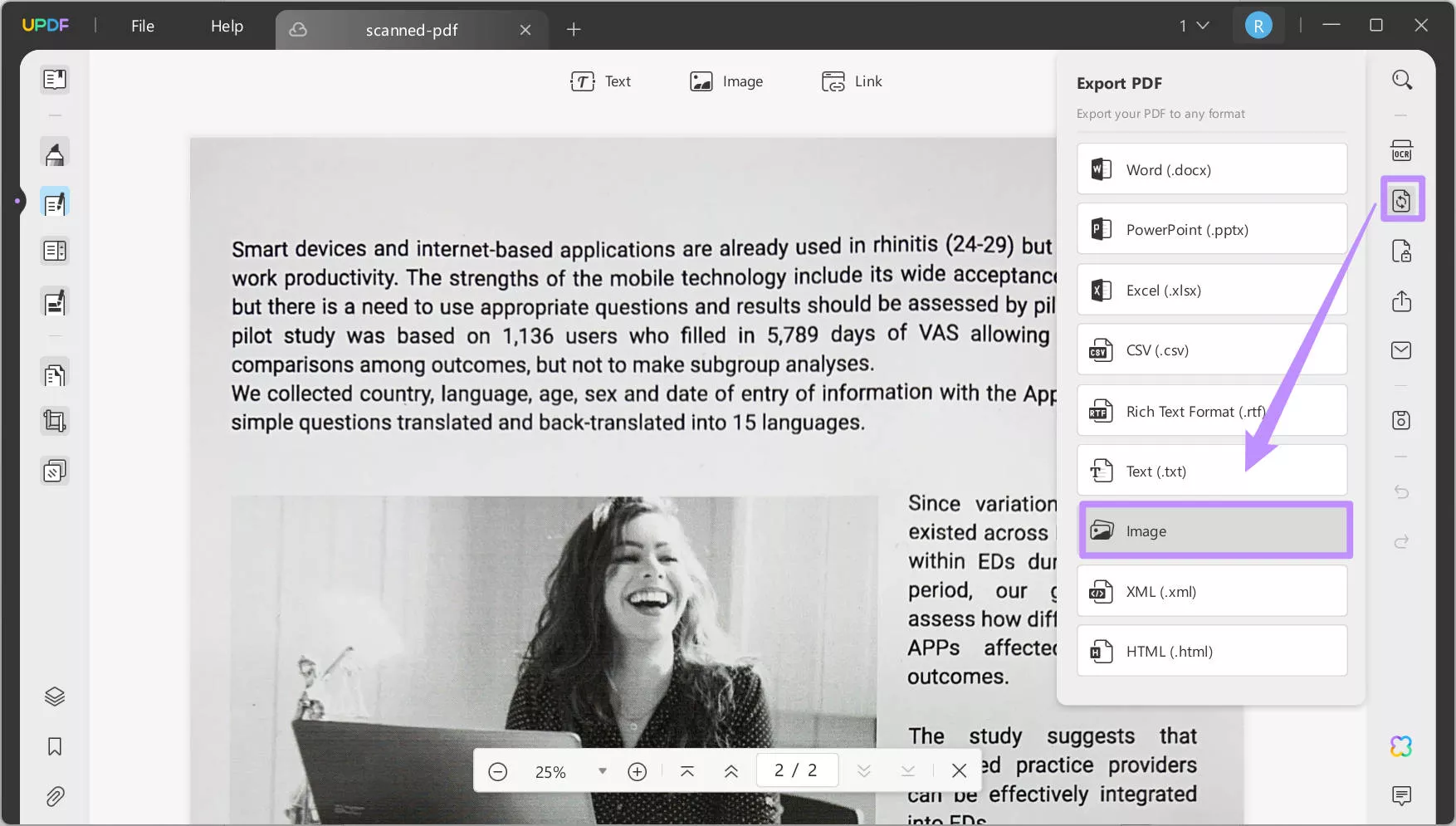Screen dimensions: 1456x826
Task: Open the Help menu
Action: 227,26
